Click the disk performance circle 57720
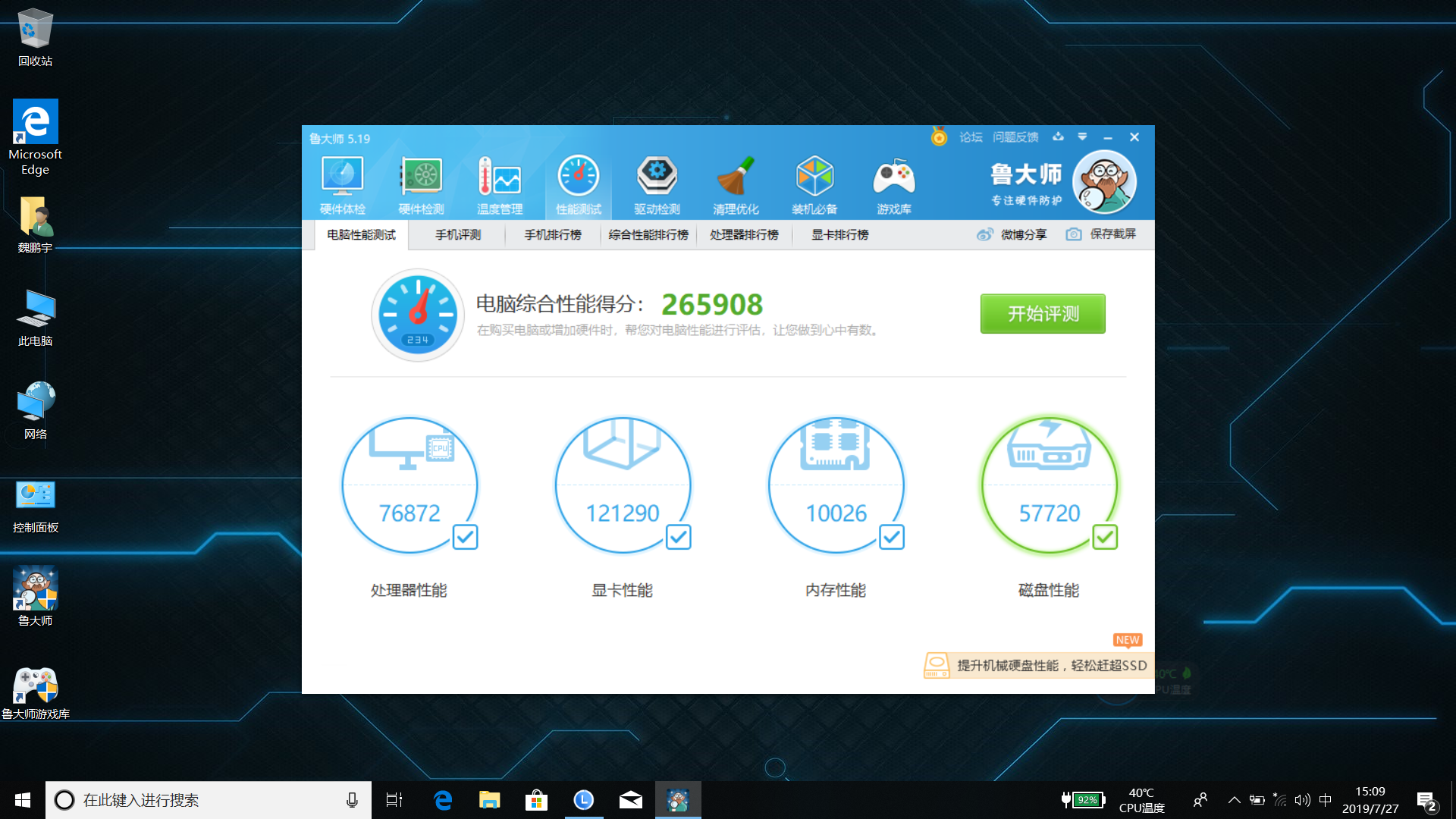The height and width of the screenshot is (819, 1456). coord(1050,485)
